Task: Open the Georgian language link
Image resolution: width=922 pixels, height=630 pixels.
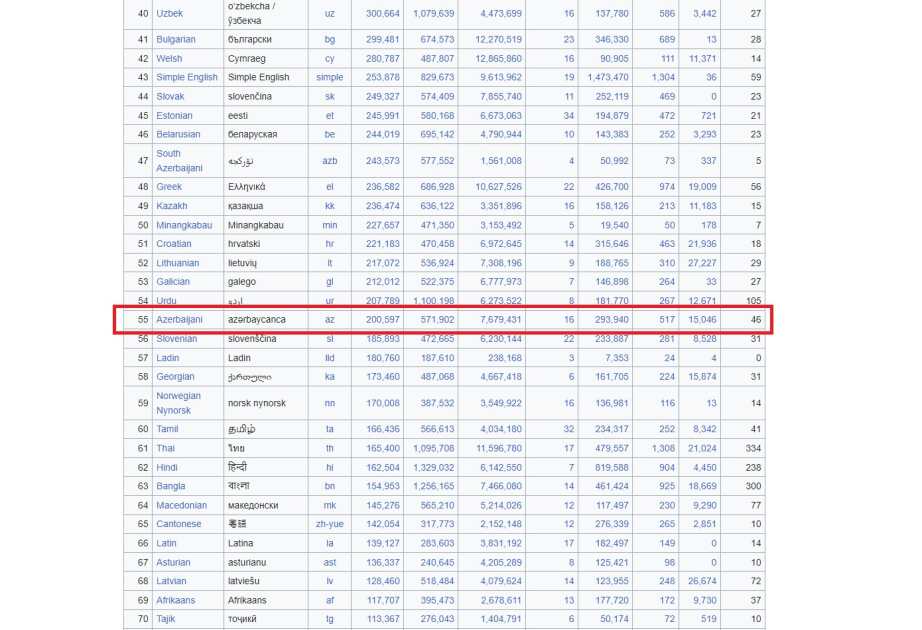Action: click(x=175, y=376)
